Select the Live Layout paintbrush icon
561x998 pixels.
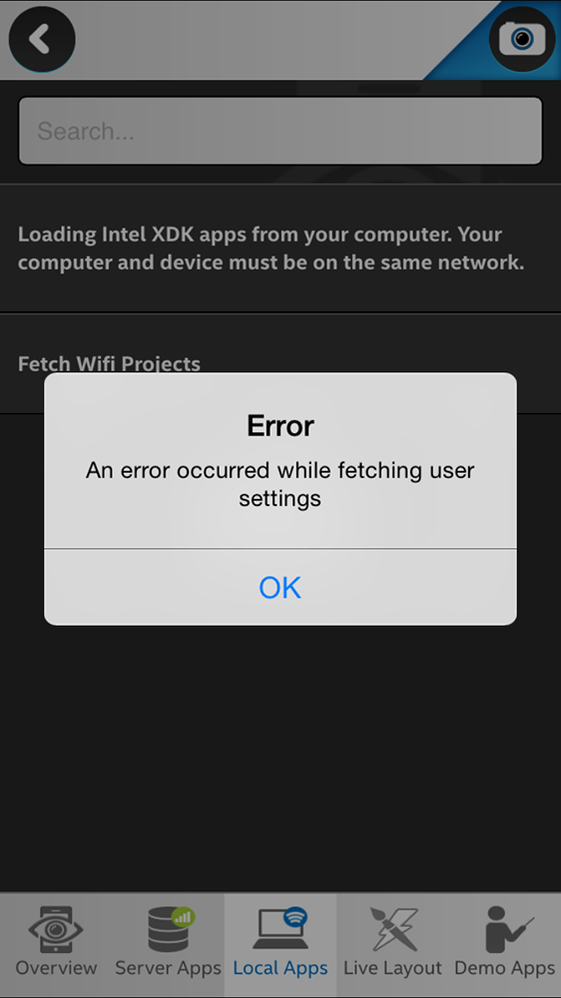(x=393, y=929)
